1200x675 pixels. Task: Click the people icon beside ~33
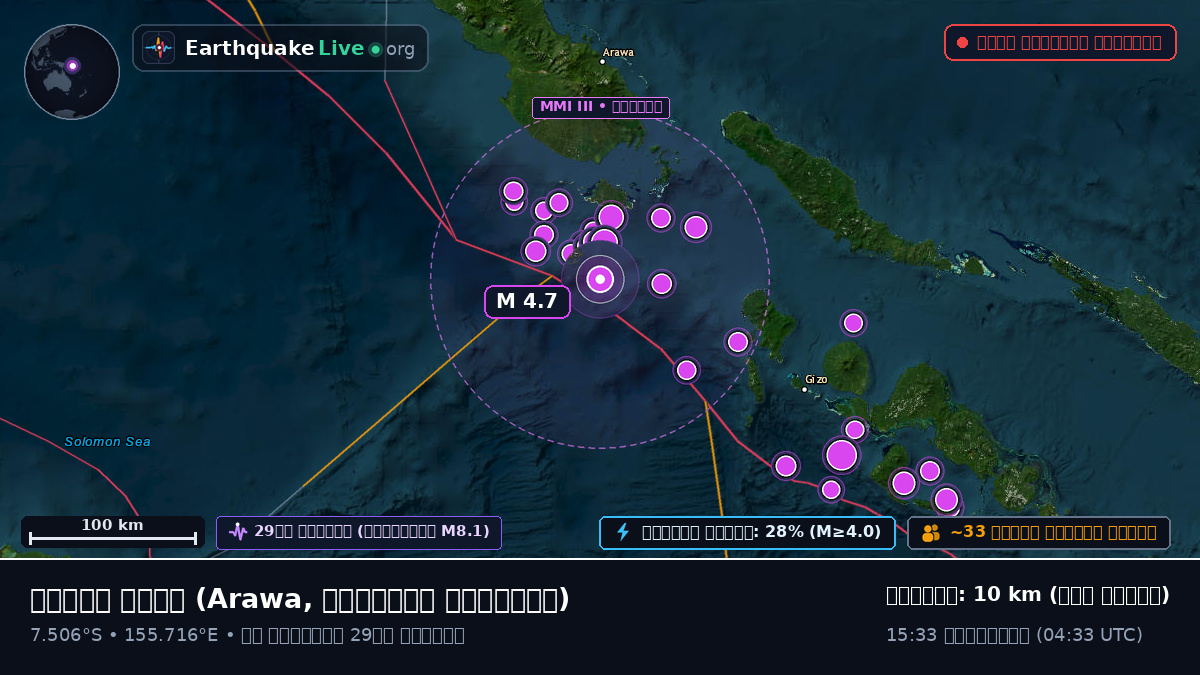click(931, 532)
